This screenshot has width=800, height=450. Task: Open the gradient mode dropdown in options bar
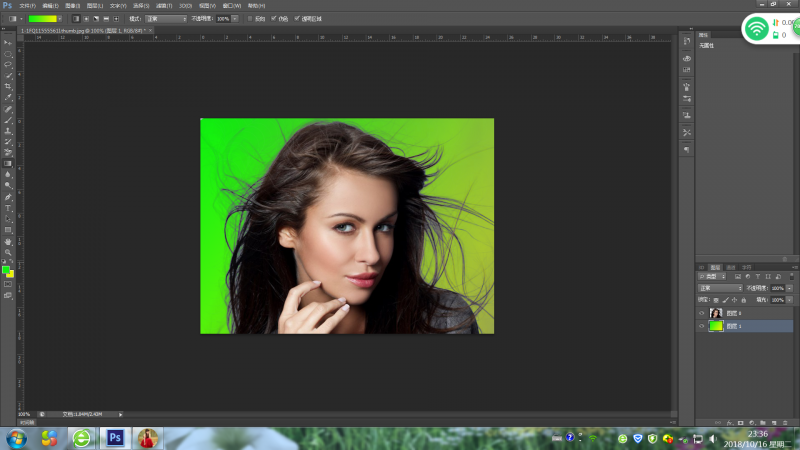coord(166,18)
